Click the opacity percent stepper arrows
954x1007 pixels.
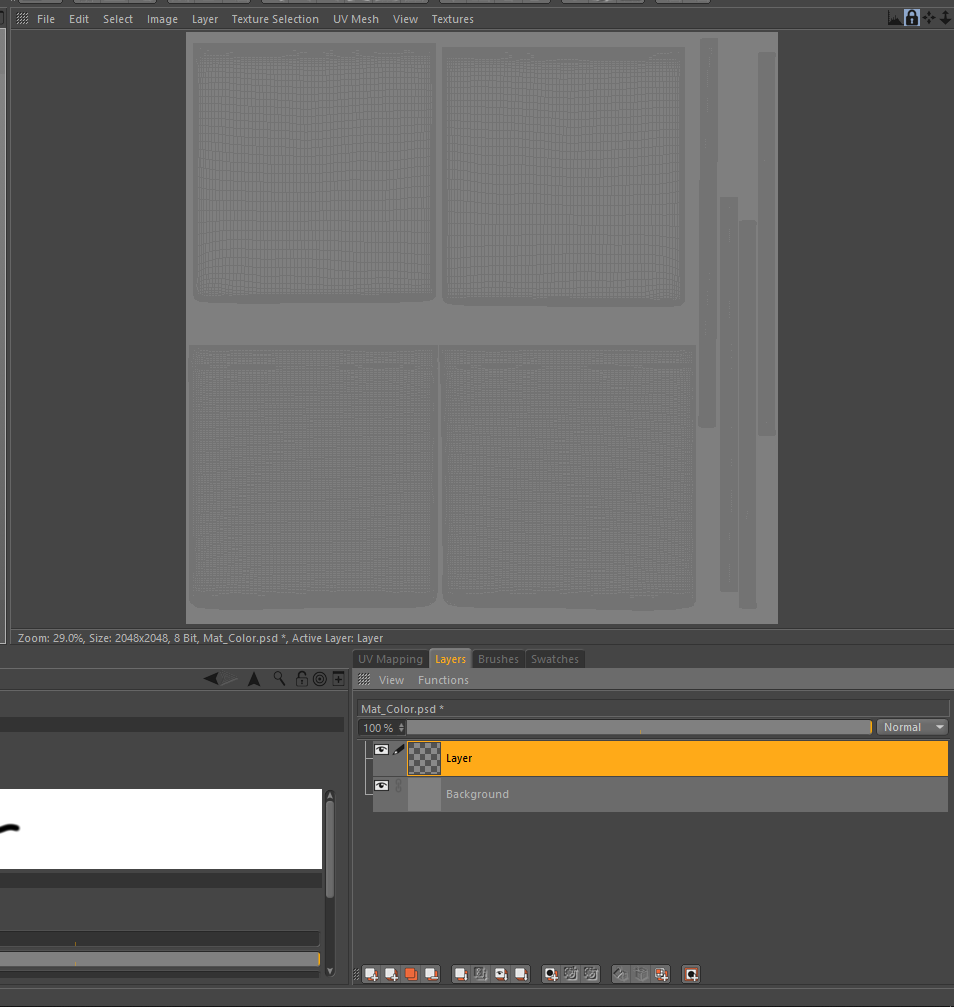[401, 728]
